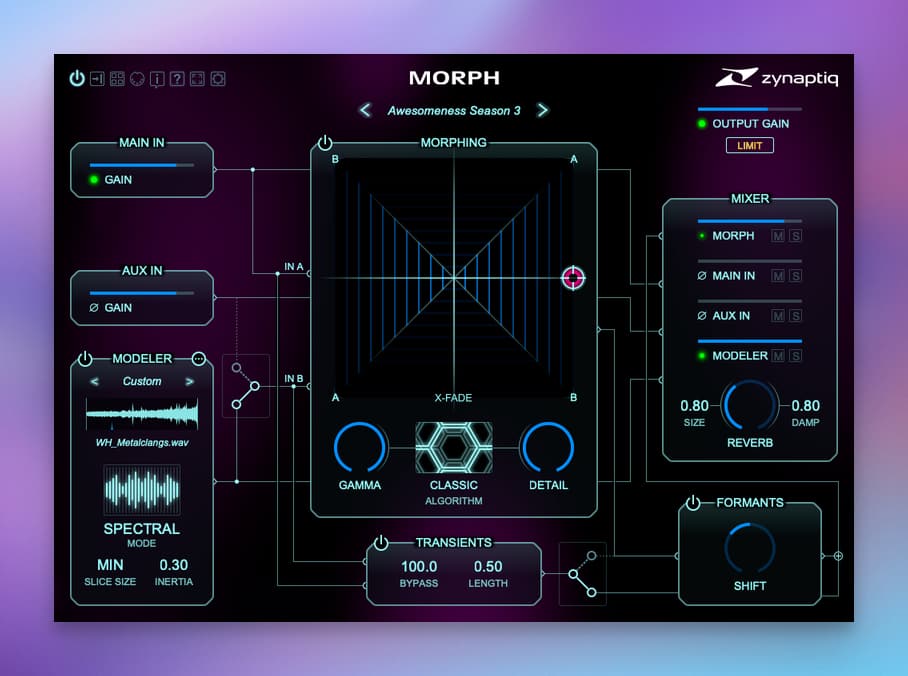This screenshot has height=676, width=908.
Task: Open the settings gear icon in toolbar
Action: coord(218,79)
